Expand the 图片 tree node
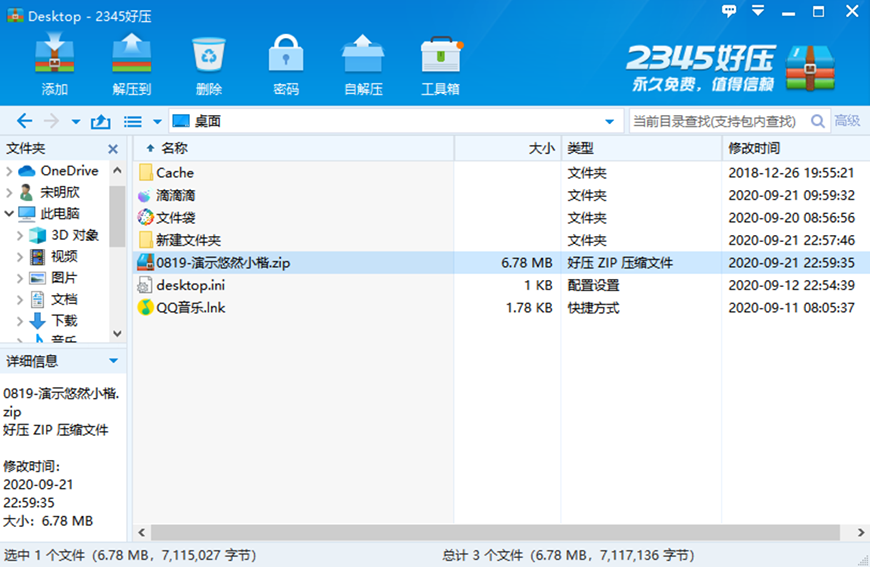 click(x=20, y=278)
